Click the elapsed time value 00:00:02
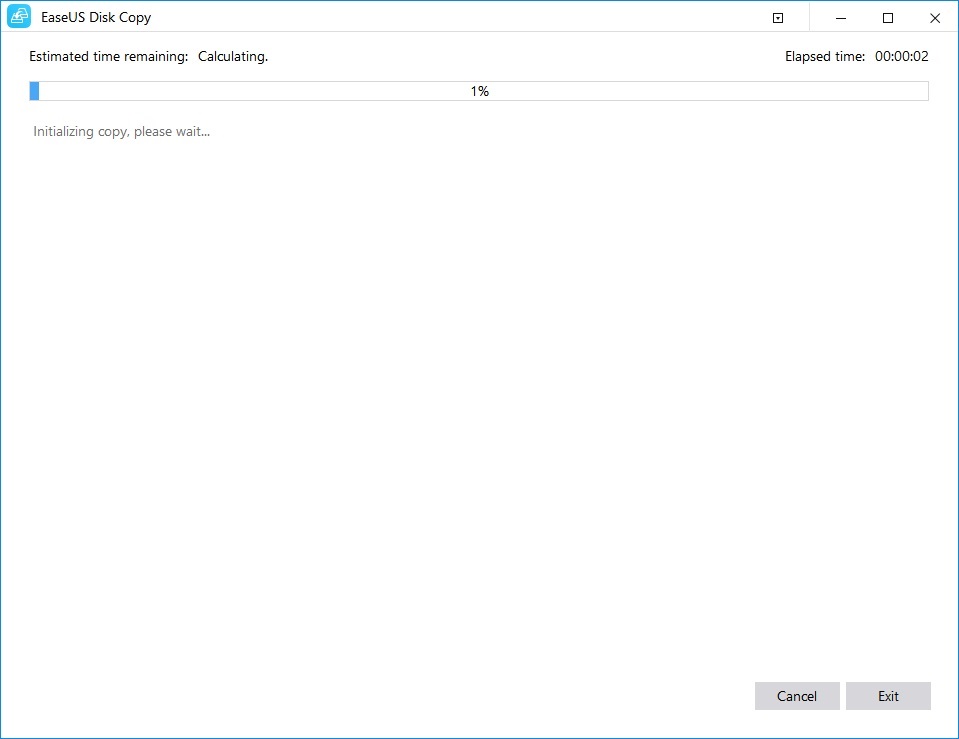 click(x=902, y=56)
